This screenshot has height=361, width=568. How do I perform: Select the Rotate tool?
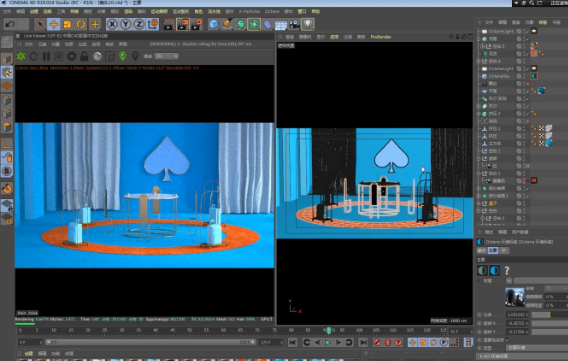pos(81,24)
